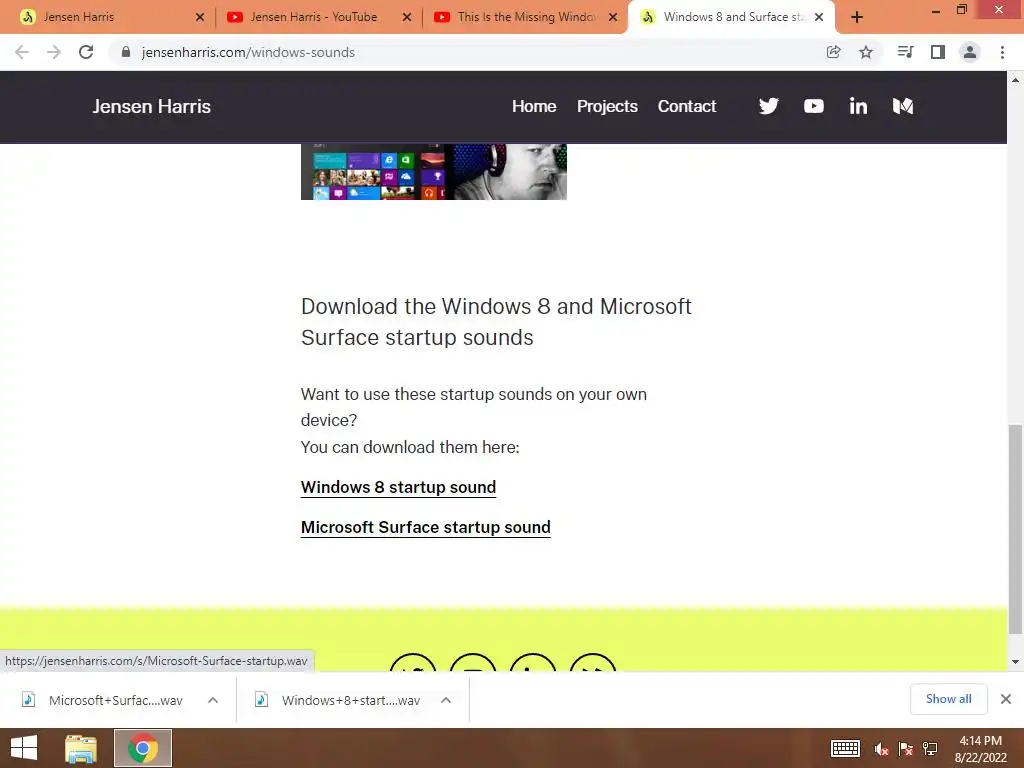Viewport: 1024px width, 768px height.
Task: Bookmark this page with the star icon
Action: [x=866, y=52]
